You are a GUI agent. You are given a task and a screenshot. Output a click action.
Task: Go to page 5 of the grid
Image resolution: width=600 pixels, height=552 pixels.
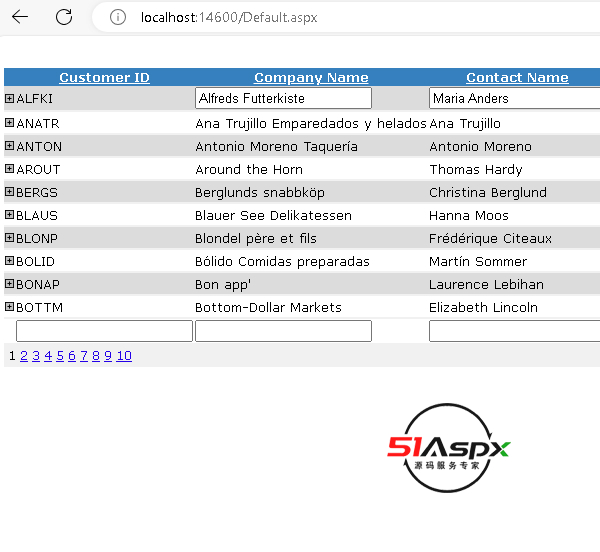[x=60, y=356]
